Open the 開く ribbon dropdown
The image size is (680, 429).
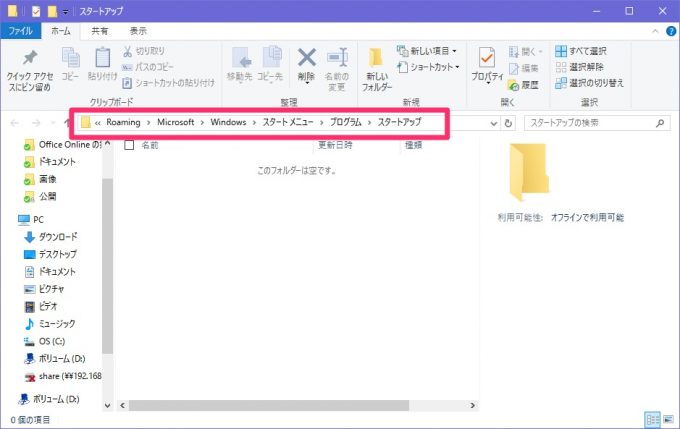pyautogui.click(x=526, y=52)
